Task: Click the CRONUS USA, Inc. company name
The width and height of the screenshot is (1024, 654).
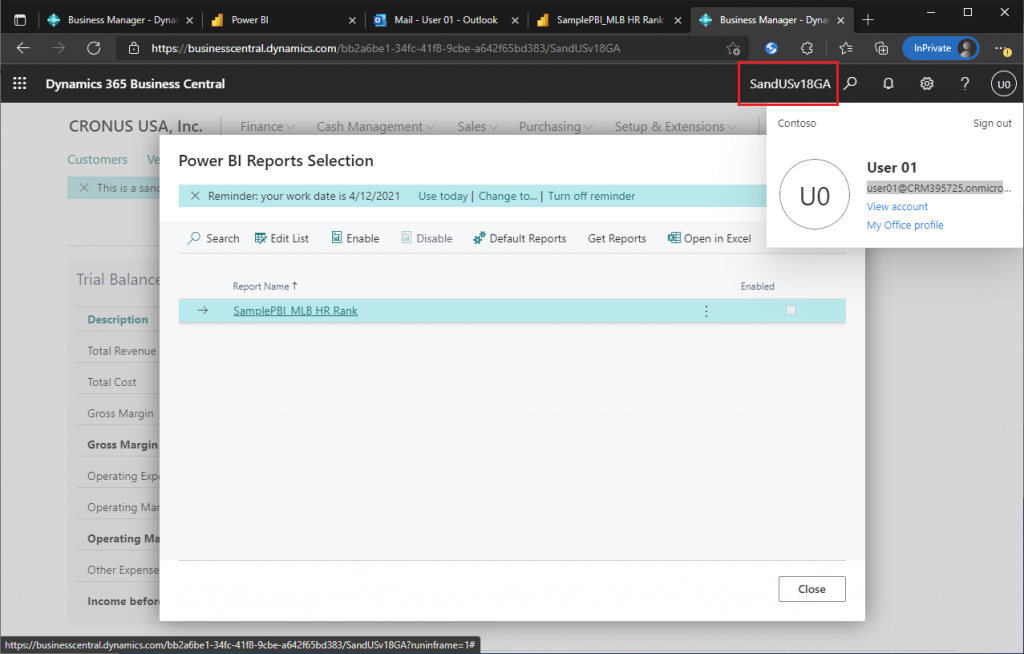Action: [x=136, y=126]
